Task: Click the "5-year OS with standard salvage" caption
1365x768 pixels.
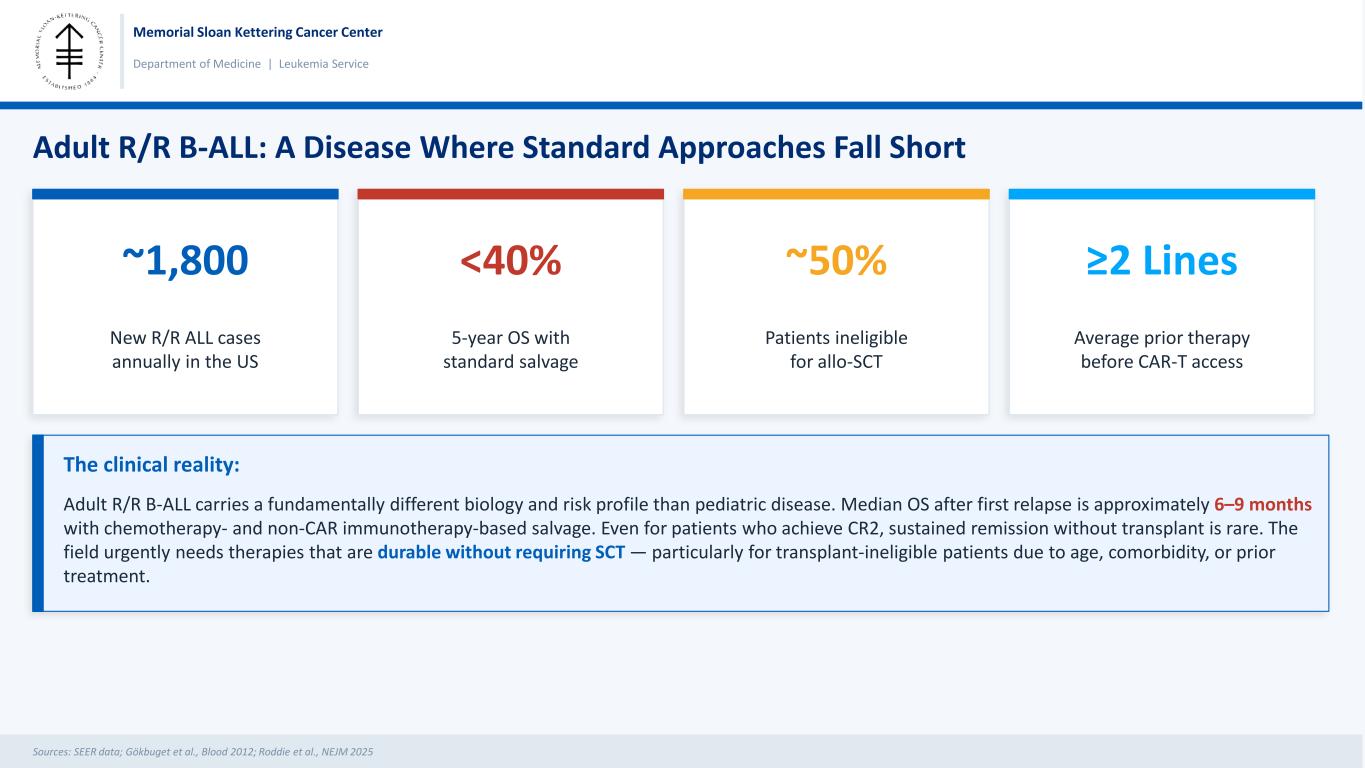Action: point(510,349)
